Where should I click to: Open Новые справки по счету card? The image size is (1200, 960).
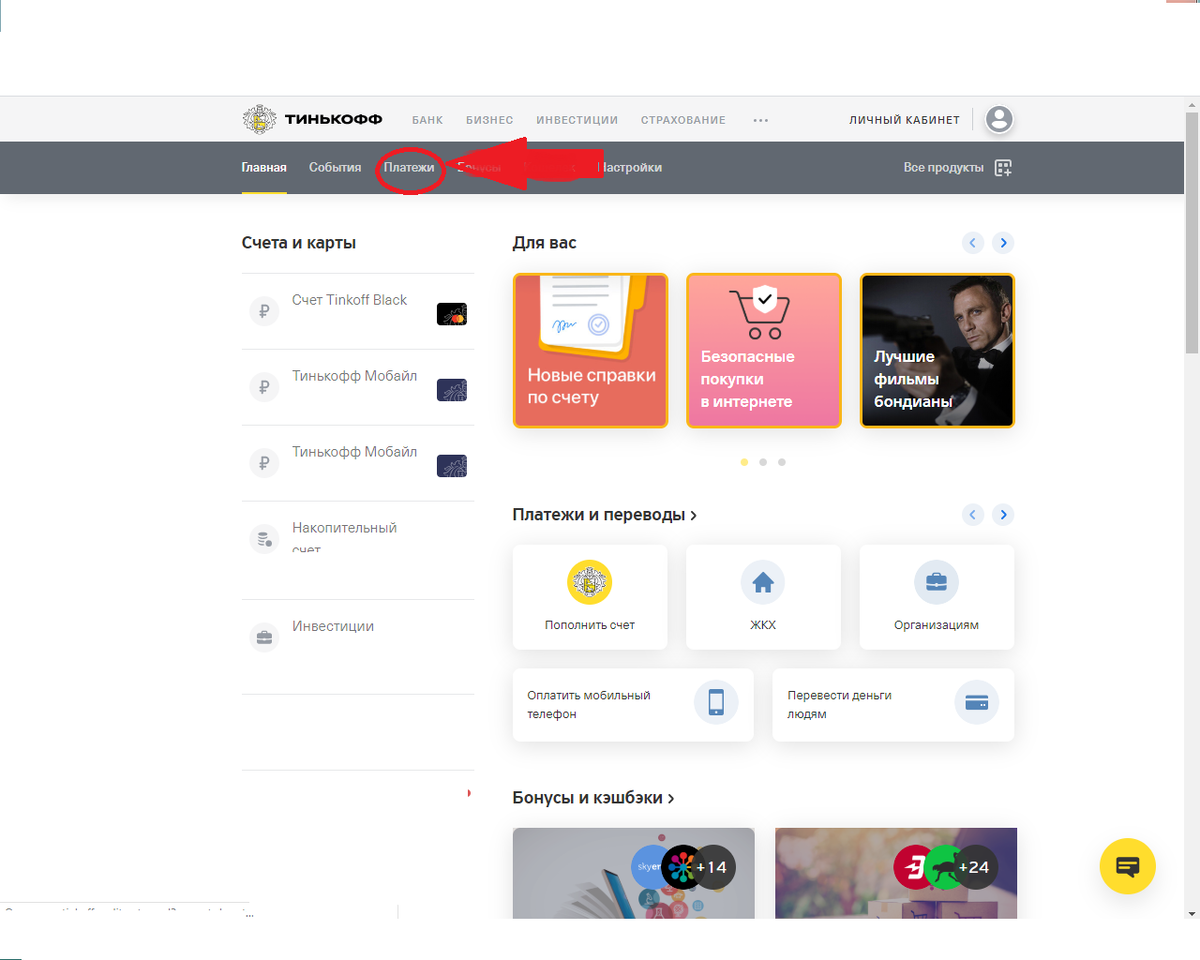pos(590,351)
